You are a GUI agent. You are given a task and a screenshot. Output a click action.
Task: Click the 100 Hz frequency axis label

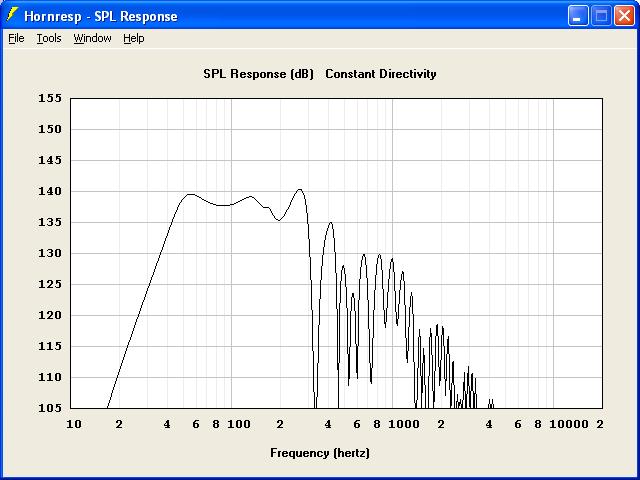tap(239, 424)
